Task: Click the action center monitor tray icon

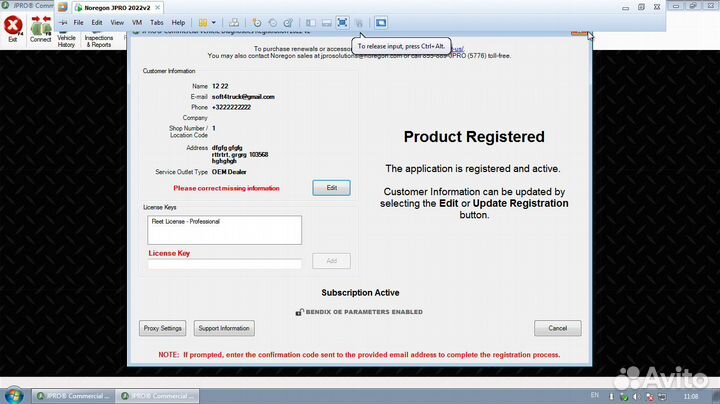Action: 662,396
